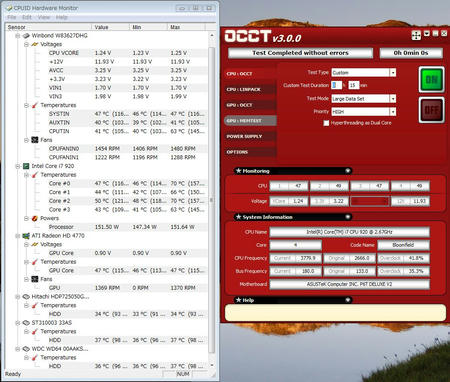Click the Intel Core i7 920 processor icon
Viewport: 450px width, 382px height.
click(26, 166)
